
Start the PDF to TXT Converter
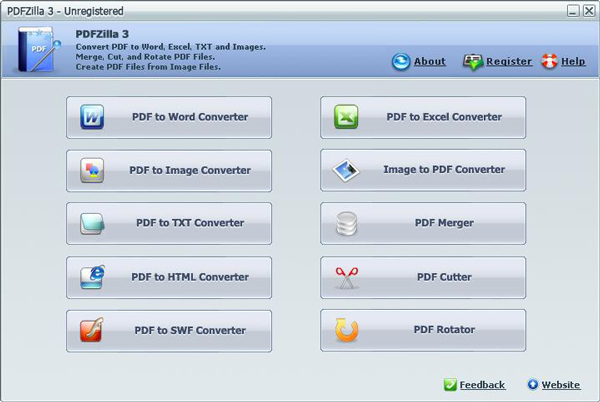click(169, 223)
